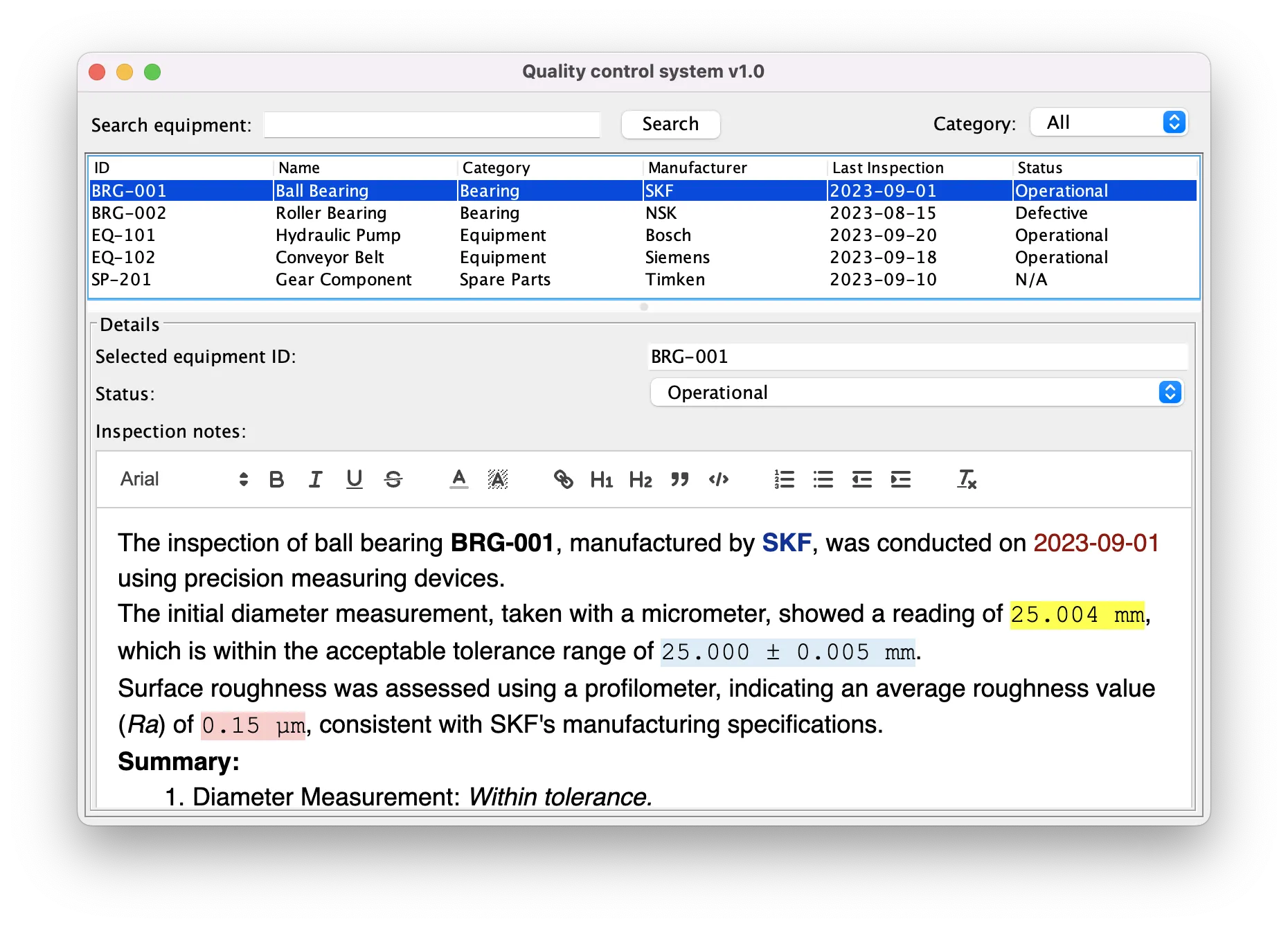Insert a code block
Image resolution: width=1288 pixels, height=928 pixels.
click(x=719, y=479)
